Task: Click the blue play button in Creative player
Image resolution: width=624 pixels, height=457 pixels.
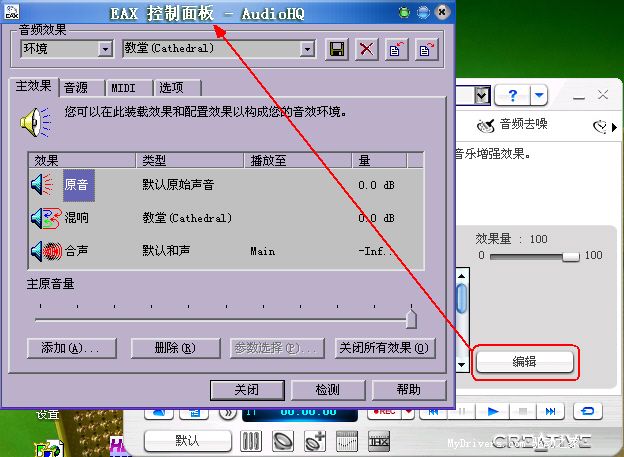Action: [493, 412]
